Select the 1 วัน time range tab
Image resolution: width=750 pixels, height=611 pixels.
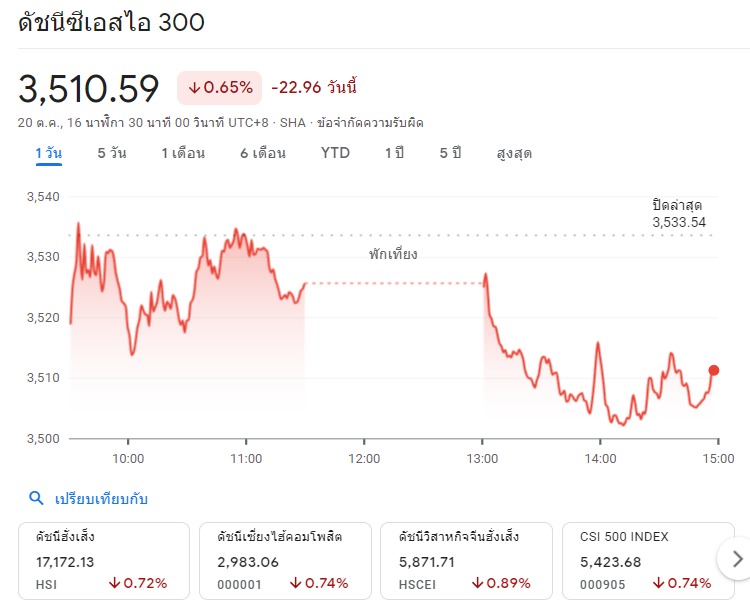[x=49, y=153]
